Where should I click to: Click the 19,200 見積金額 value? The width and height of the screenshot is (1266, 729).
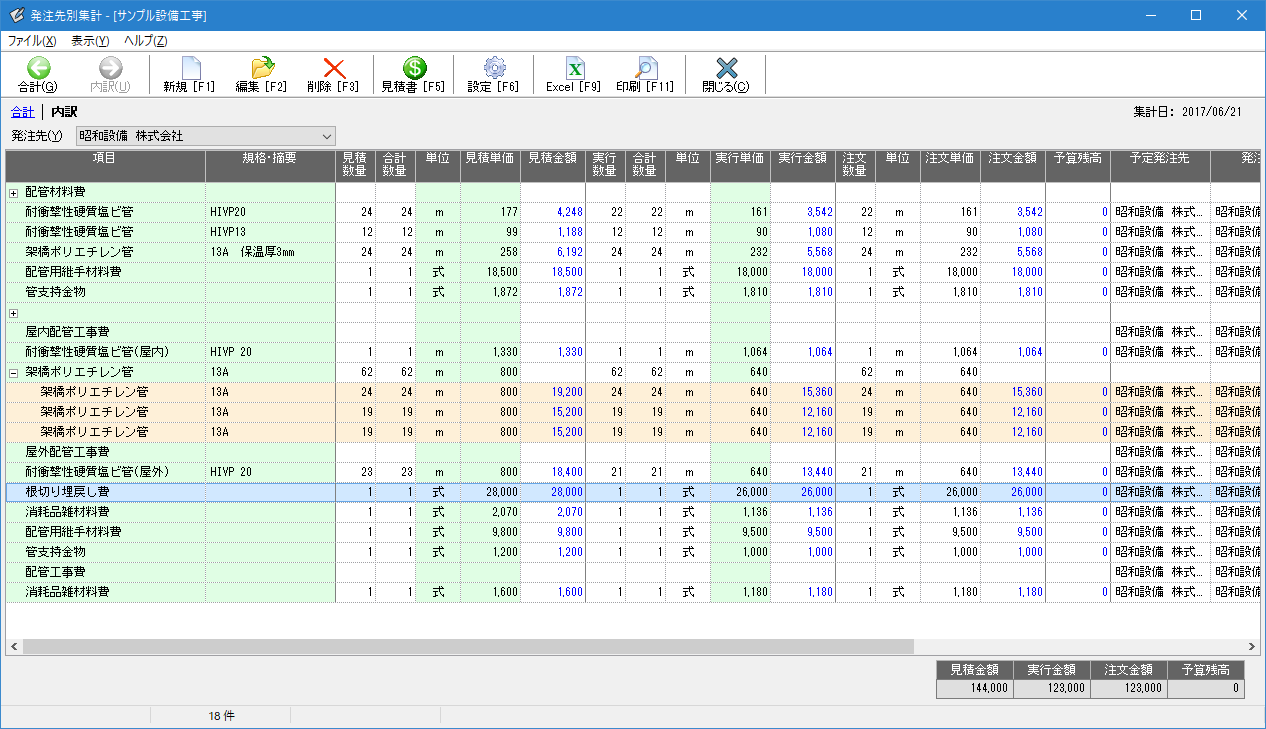pyautogui.click(x=566, y=392)
